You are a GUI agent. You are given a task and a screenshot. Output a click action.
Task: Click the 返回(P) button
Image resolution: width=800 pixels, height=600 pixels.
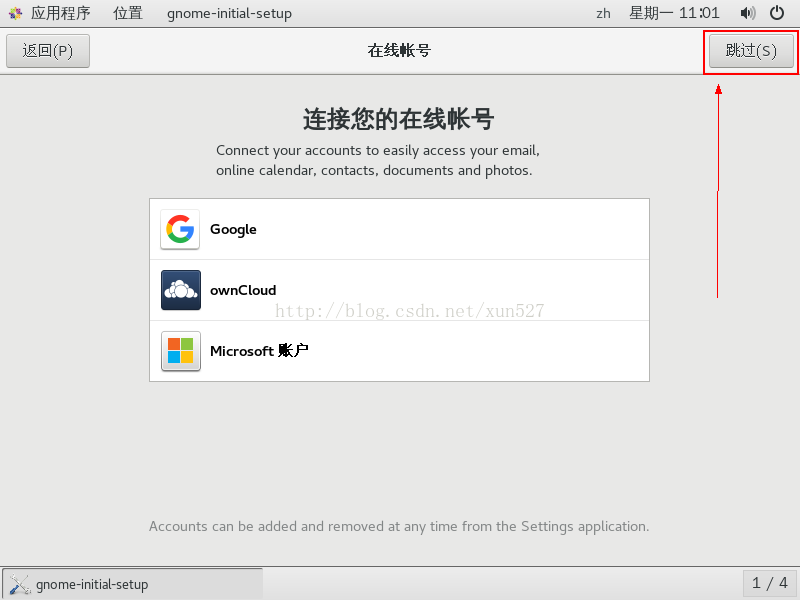(x=48, y=51)
